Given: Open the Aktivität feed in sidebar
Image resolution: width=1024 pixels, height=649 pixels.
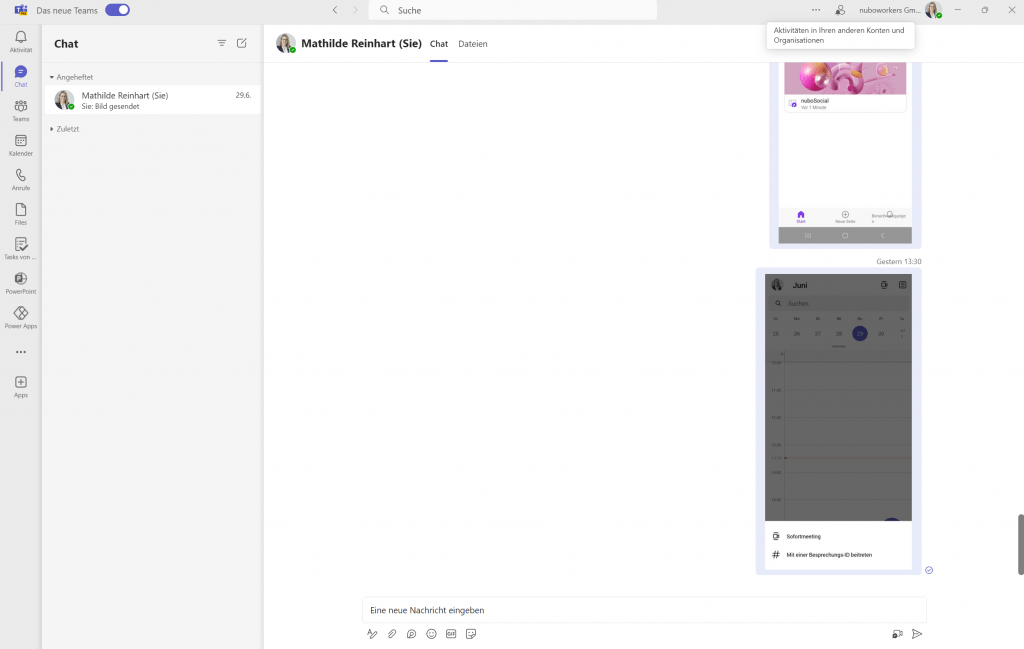Looking at the screenshot, I should point(20,41).
